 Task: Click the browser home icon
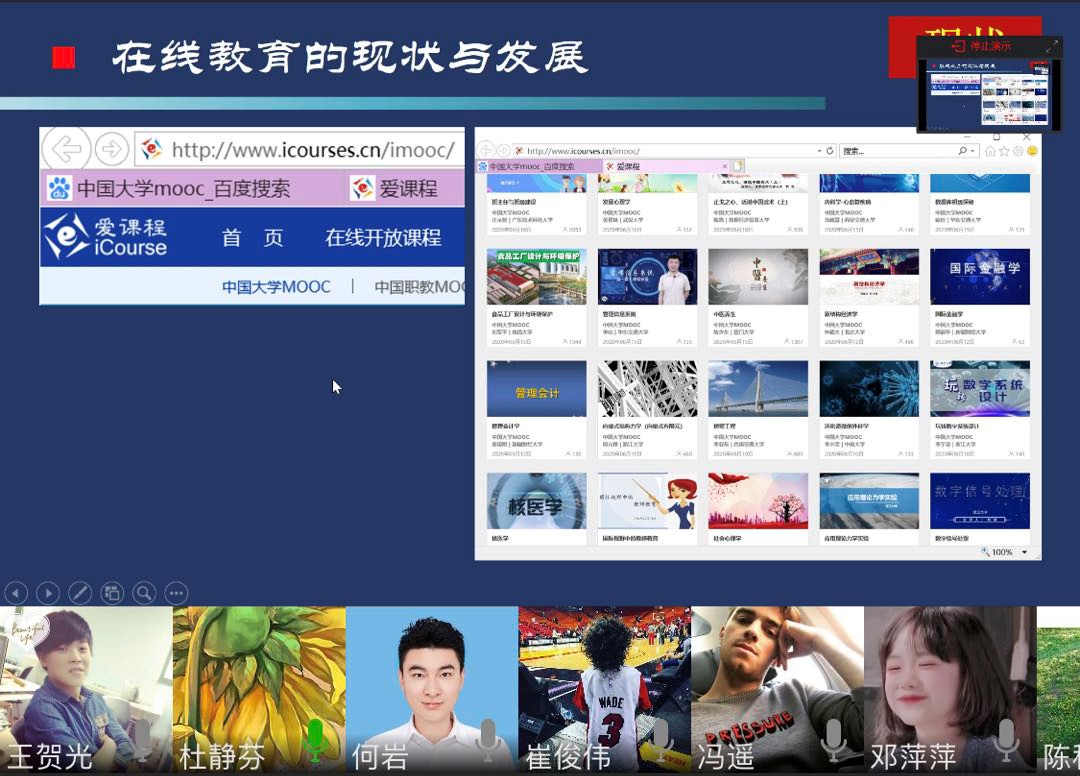point(990,151)
